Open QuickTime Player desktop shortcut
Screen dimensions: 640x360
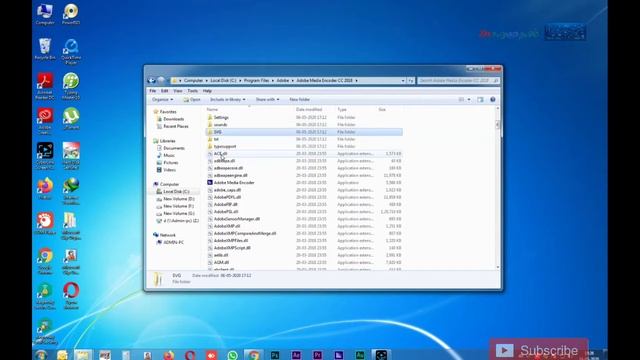tap(71, 52)
